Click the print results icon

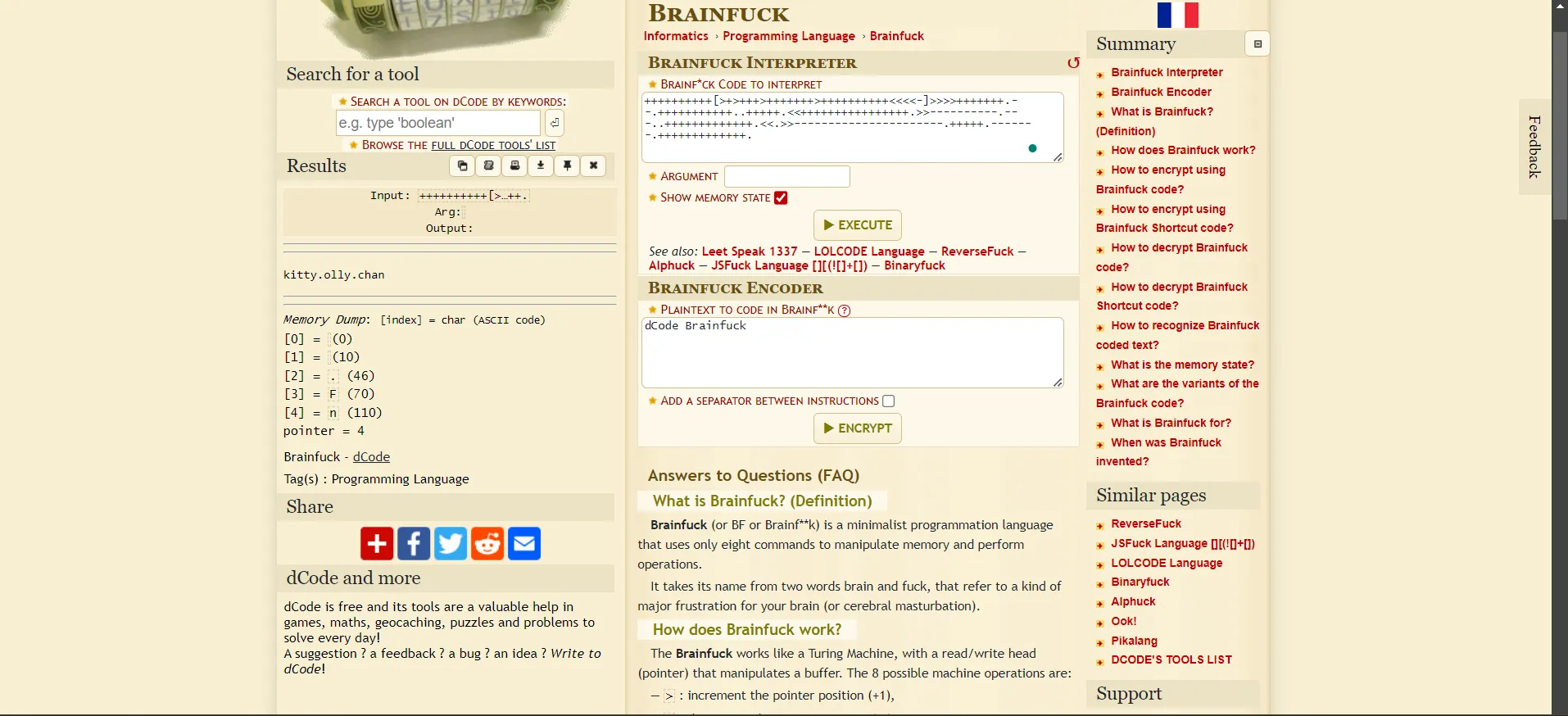514,166
